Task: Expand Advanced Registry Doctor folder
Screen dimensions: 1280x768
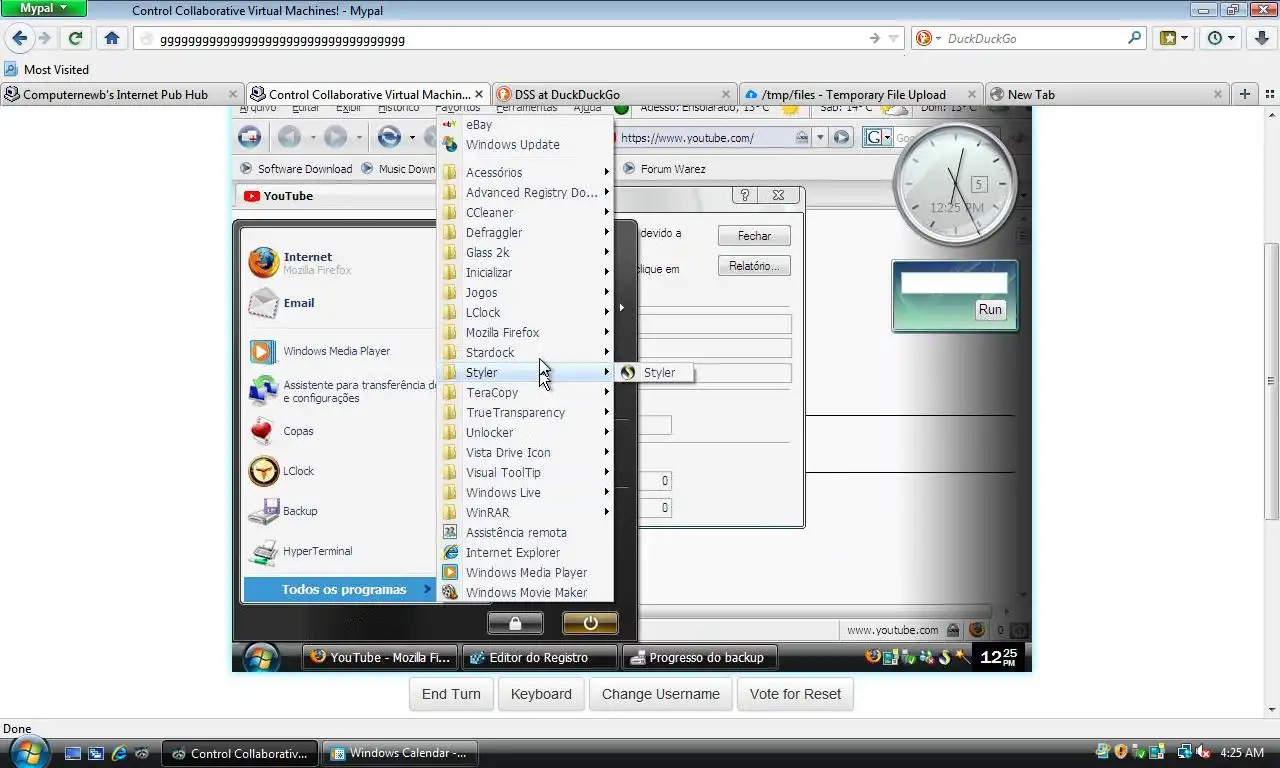Action: (x=525, y=193)
